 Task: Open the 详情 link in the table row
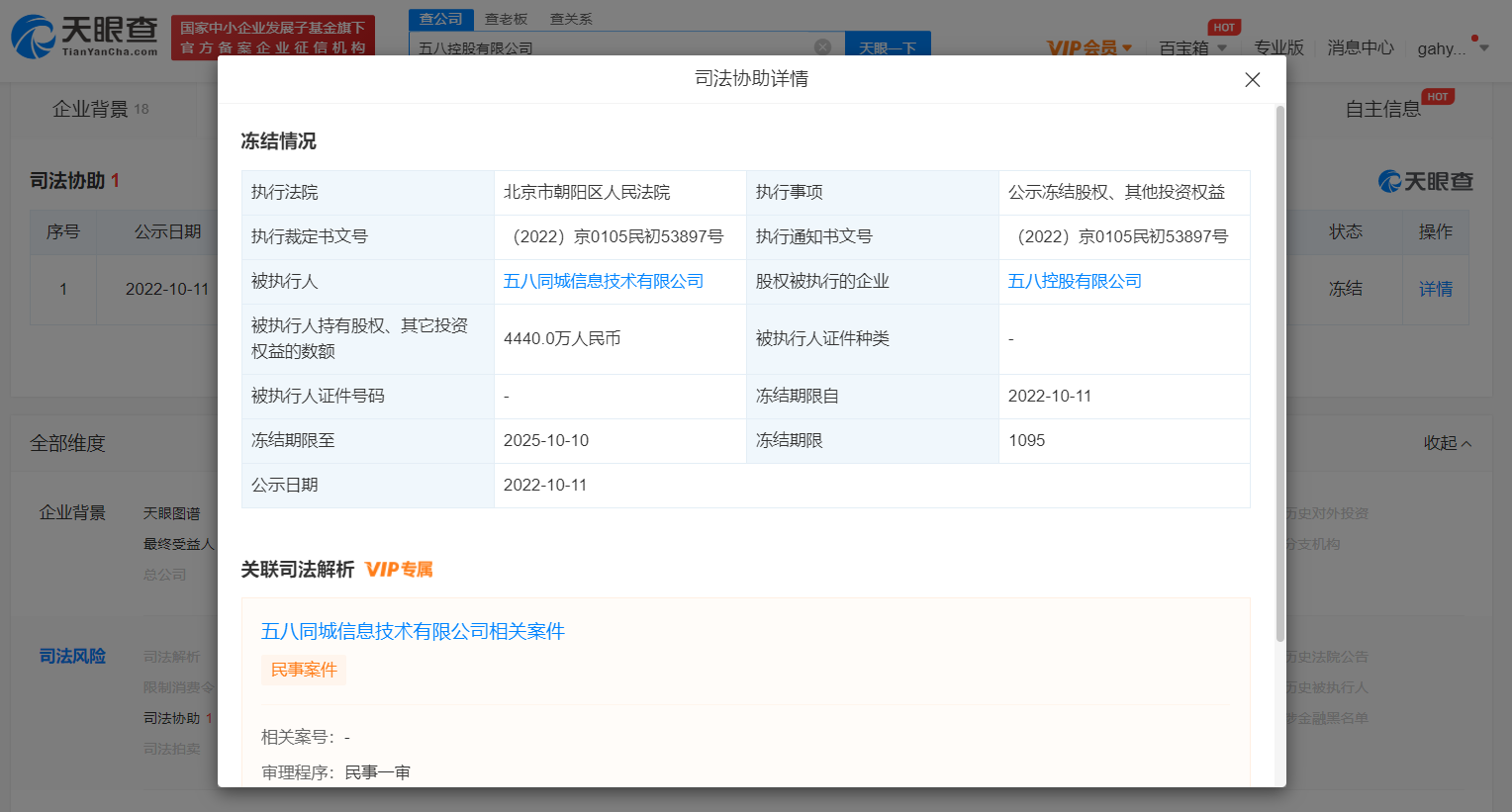1436,289
